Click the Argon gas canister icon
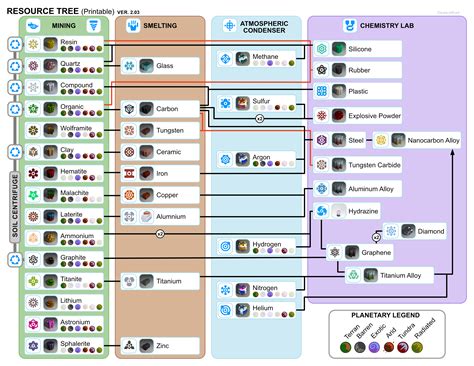The image size is (474, 366). tap(243, 159)
